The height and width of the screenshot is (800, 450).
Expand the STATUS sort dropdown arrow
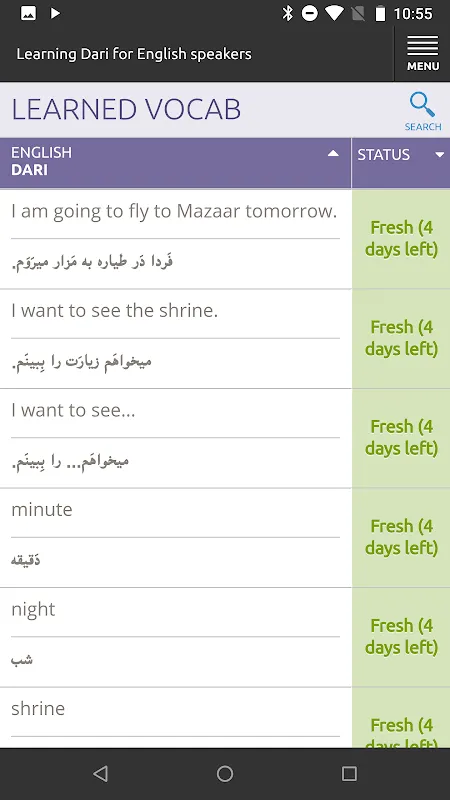439,155
